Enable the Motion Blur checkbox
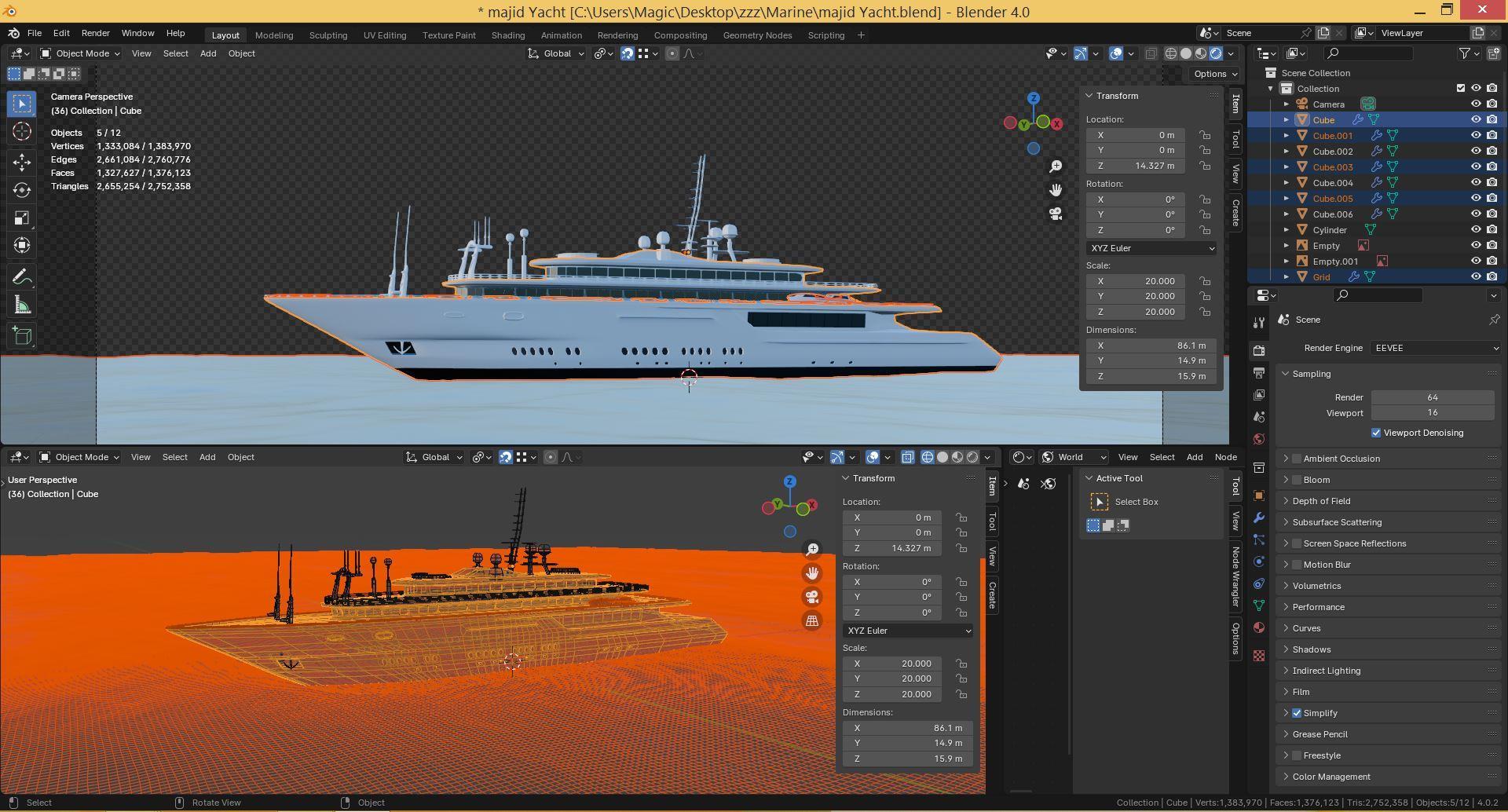 coord(1297,565)
